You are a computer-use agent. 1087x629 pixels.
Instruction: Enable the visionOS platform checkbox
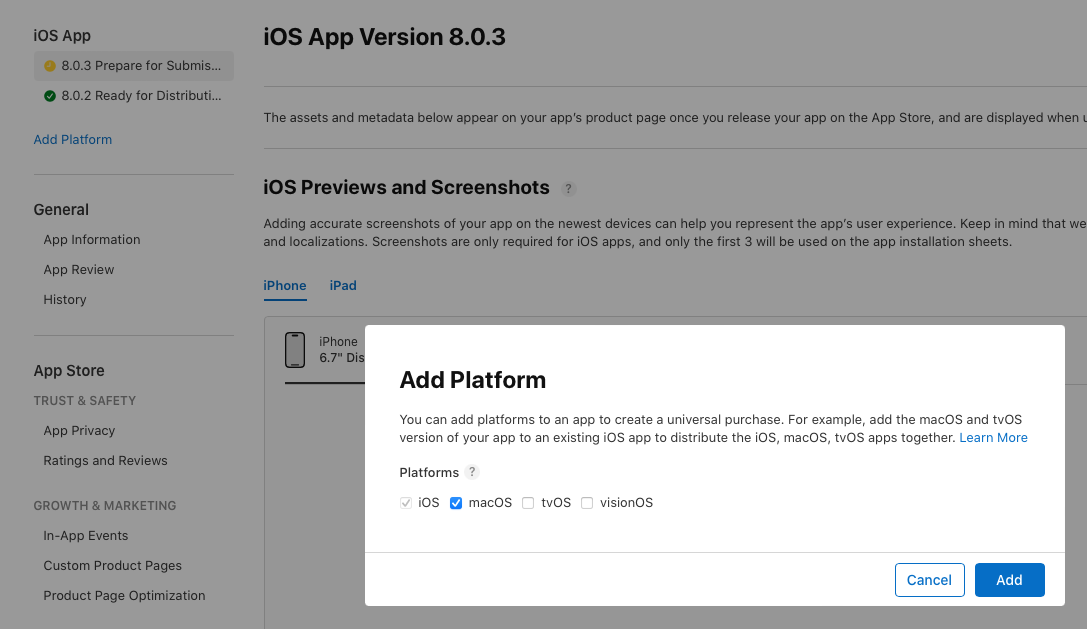(x=587, y=503)
